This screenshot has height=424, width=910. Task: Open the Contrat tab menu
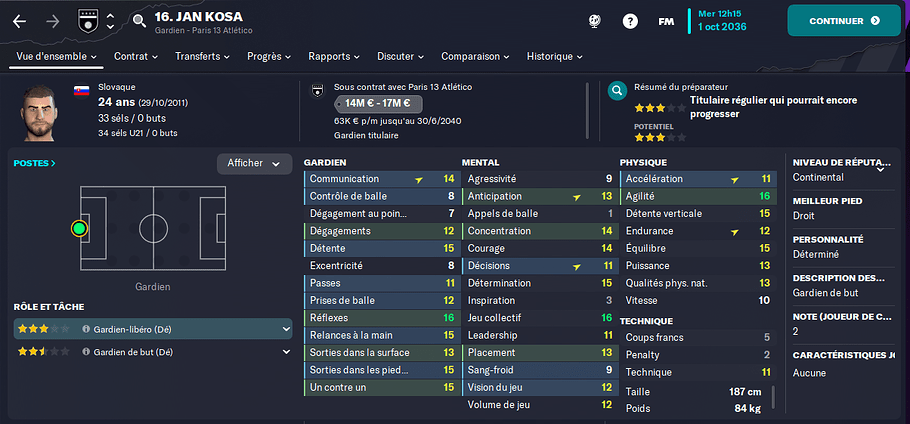[136, 56]
